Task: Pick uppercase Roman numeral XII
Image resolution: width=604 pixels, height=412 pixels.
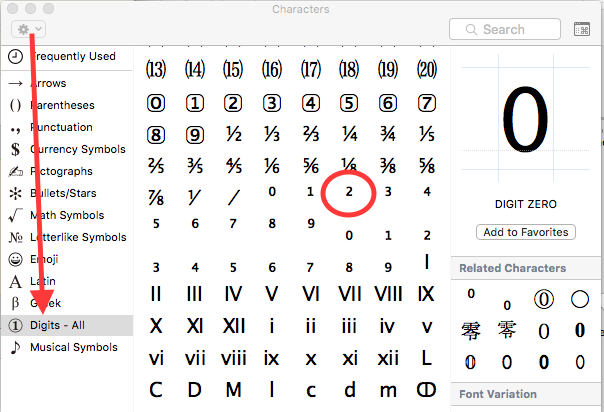Action: (234, 326)
